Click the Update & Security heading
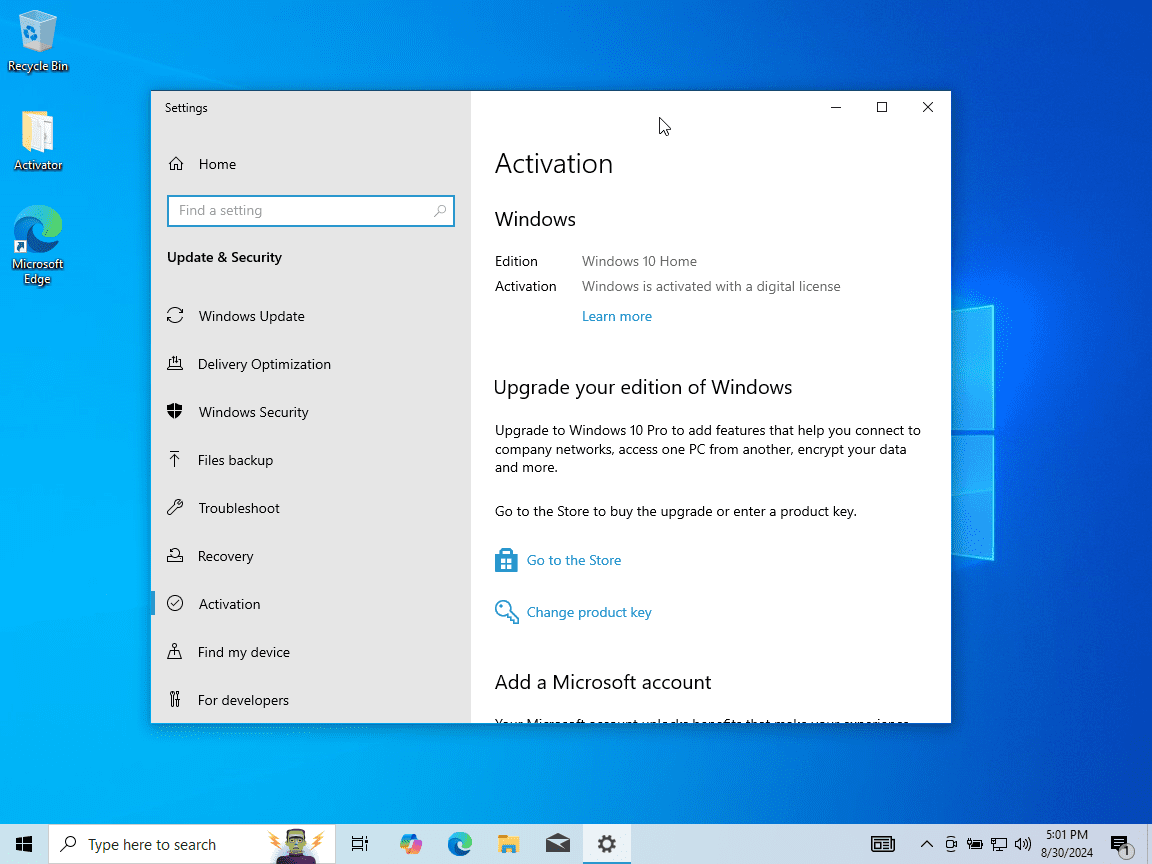Image resolution: width=1152 pixels, height=864 pixels. (224, 257)
